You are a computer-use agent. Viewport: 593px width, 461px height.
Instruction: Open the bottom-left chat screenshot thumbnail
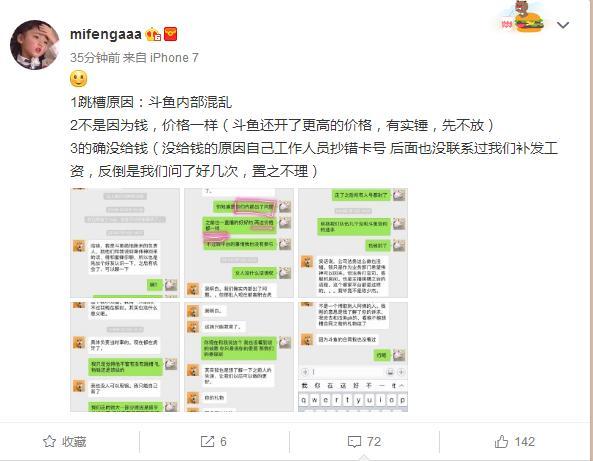pos(125,357)
